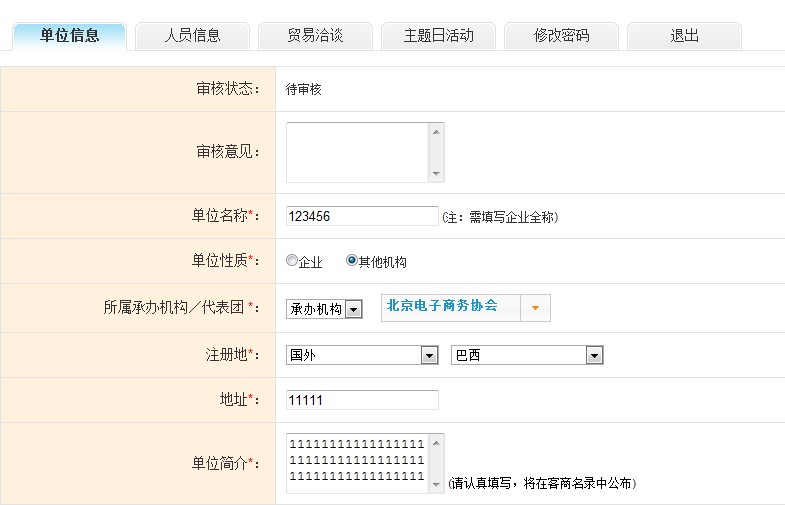The height and width of the screenshot is (505, 785).
Task: Go to the 主题日活动 tab
Action: 438,35
